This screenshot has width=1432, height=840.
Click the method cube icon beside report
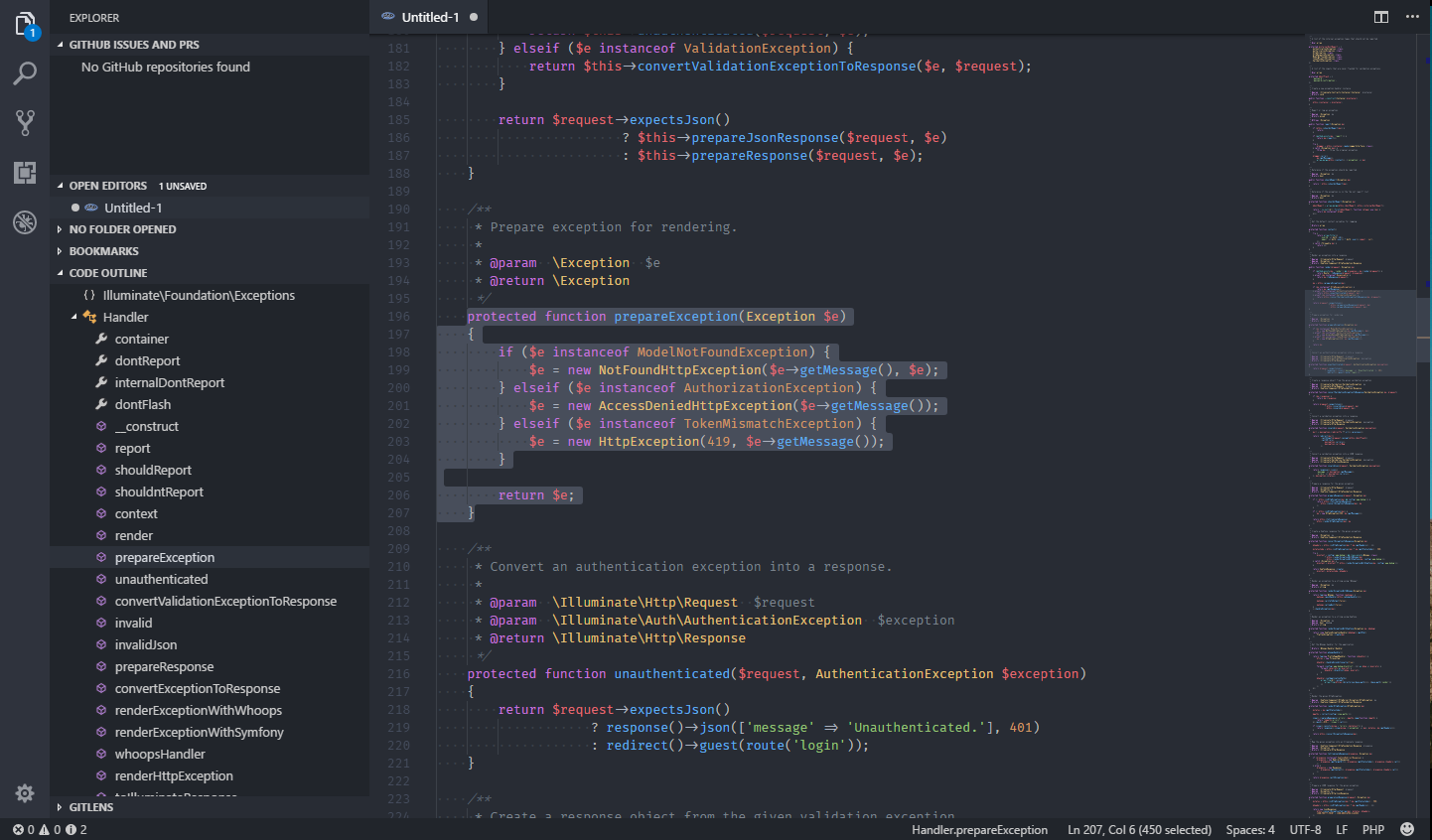(101, 448)
